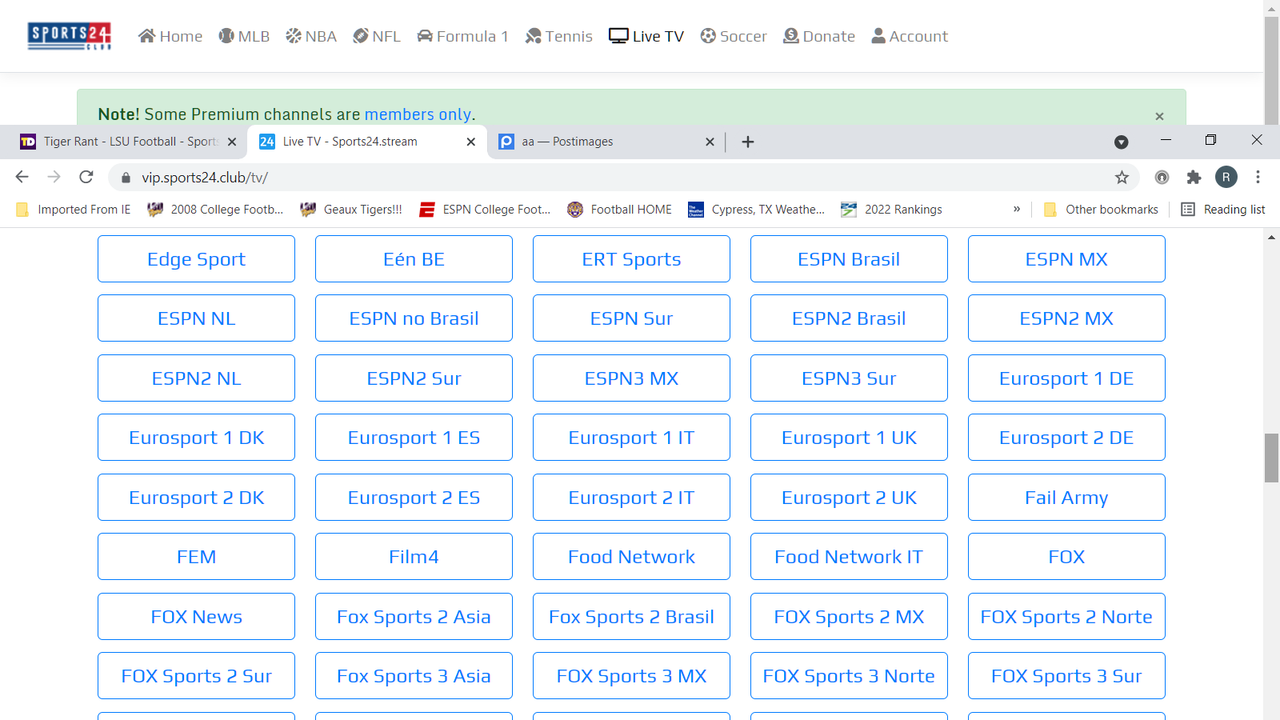Open the Food Network IT channel
The width and height of the screenshot is (1280, 720).
click(x=849, y=557)
